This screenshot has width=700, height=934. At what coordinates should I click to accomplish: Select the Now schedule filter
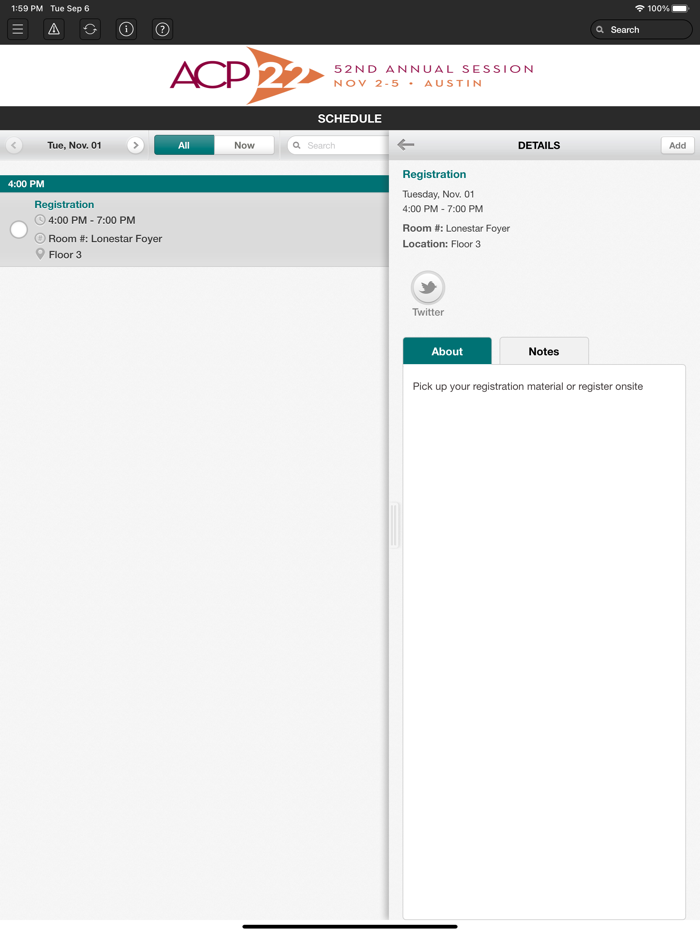pyautogui.click(x=244, y=145)
